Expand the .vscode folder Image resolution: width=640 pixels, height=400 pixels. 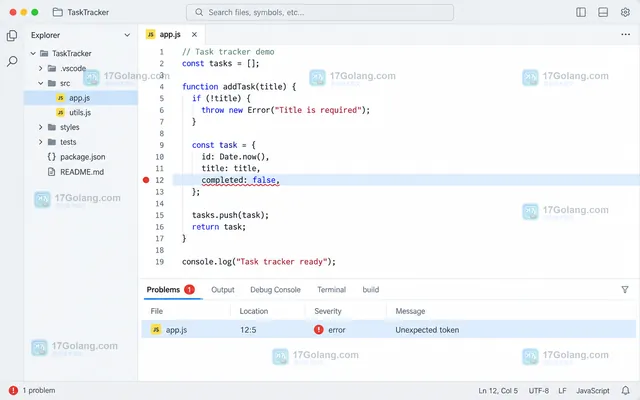pyautogui.click(x=40, y=68)
